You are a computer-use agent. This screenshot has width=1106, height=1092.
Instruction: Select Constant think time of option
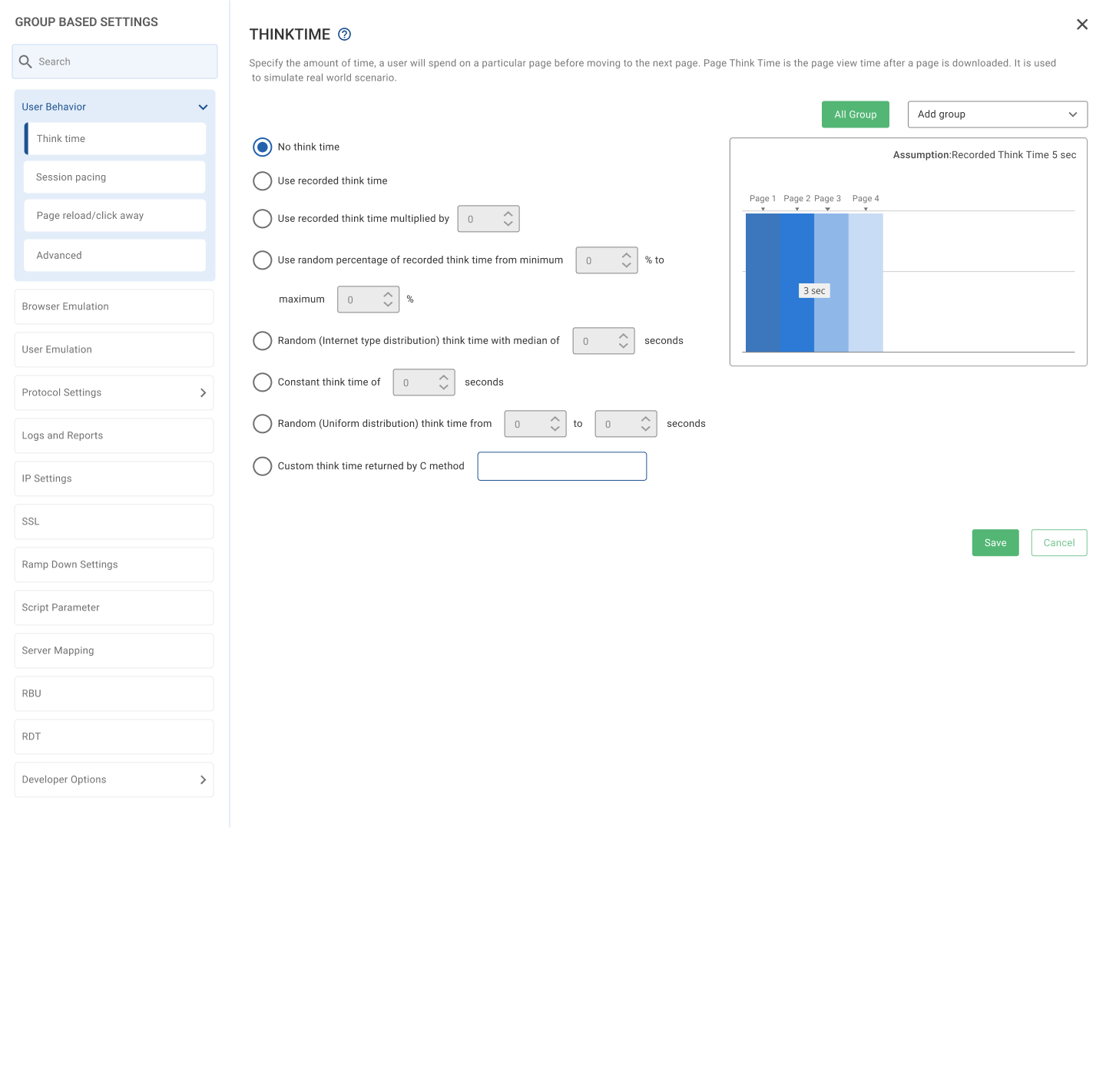coord(263,382)
